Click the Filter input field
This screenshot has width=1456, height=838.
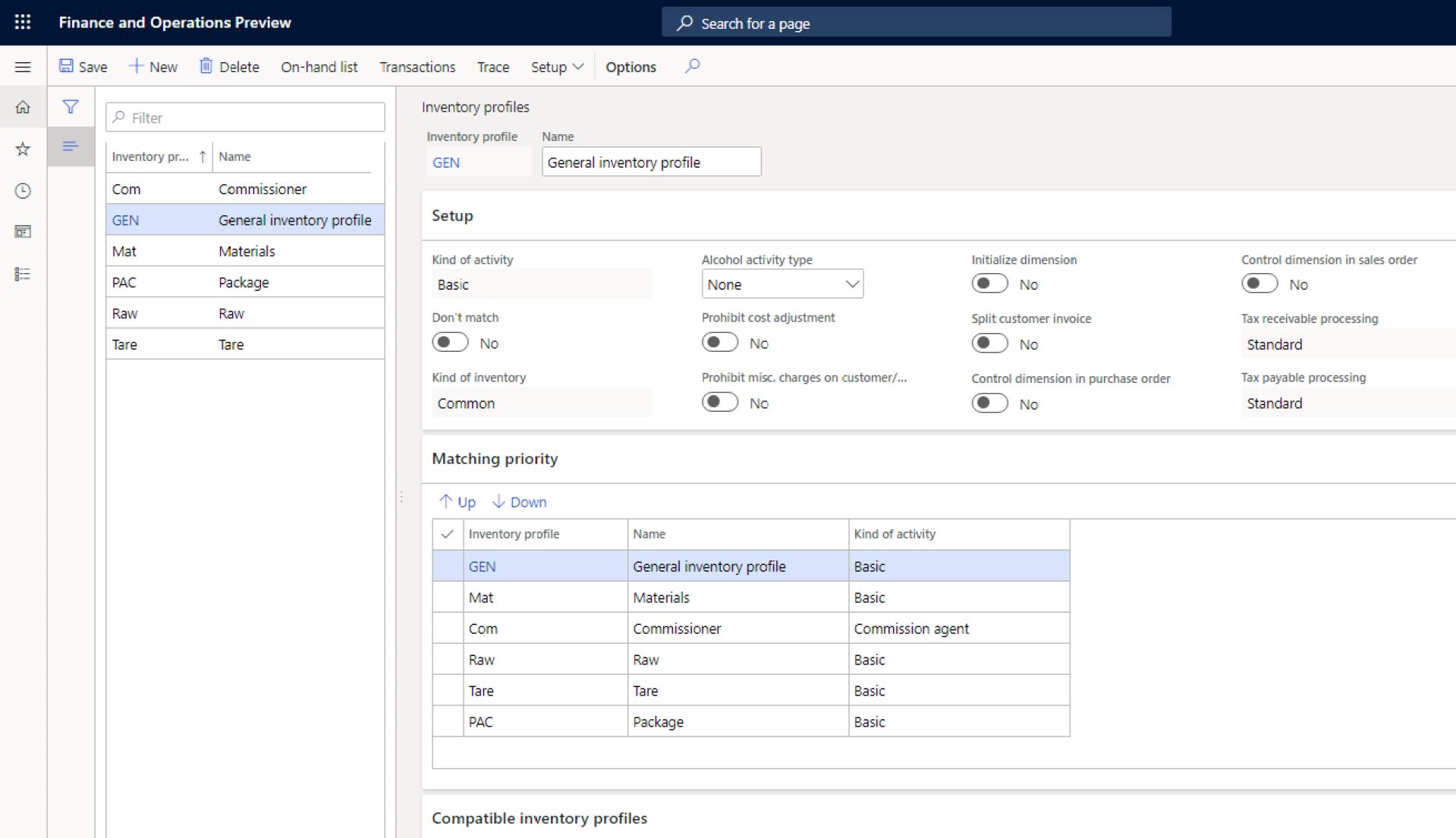[x=245, y=118]
